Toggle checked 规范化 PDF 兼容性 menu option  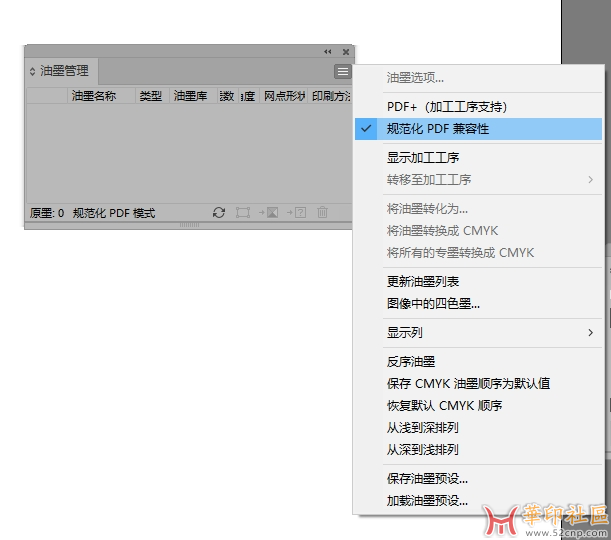479,129
